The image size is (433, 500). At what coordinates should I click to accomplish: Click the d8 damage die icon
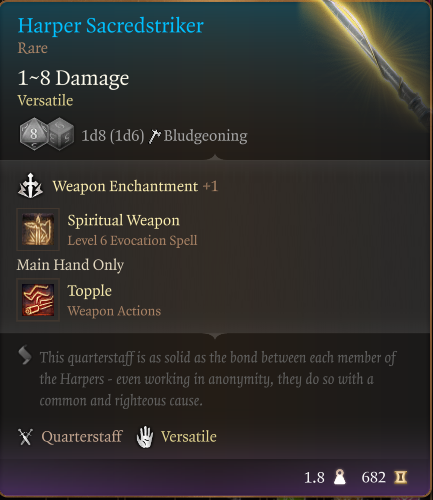coord(33,134)
